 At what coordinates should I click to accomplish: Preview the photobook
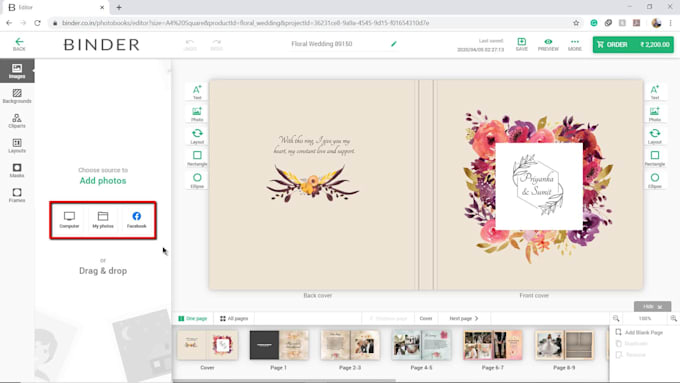[548, 44]
